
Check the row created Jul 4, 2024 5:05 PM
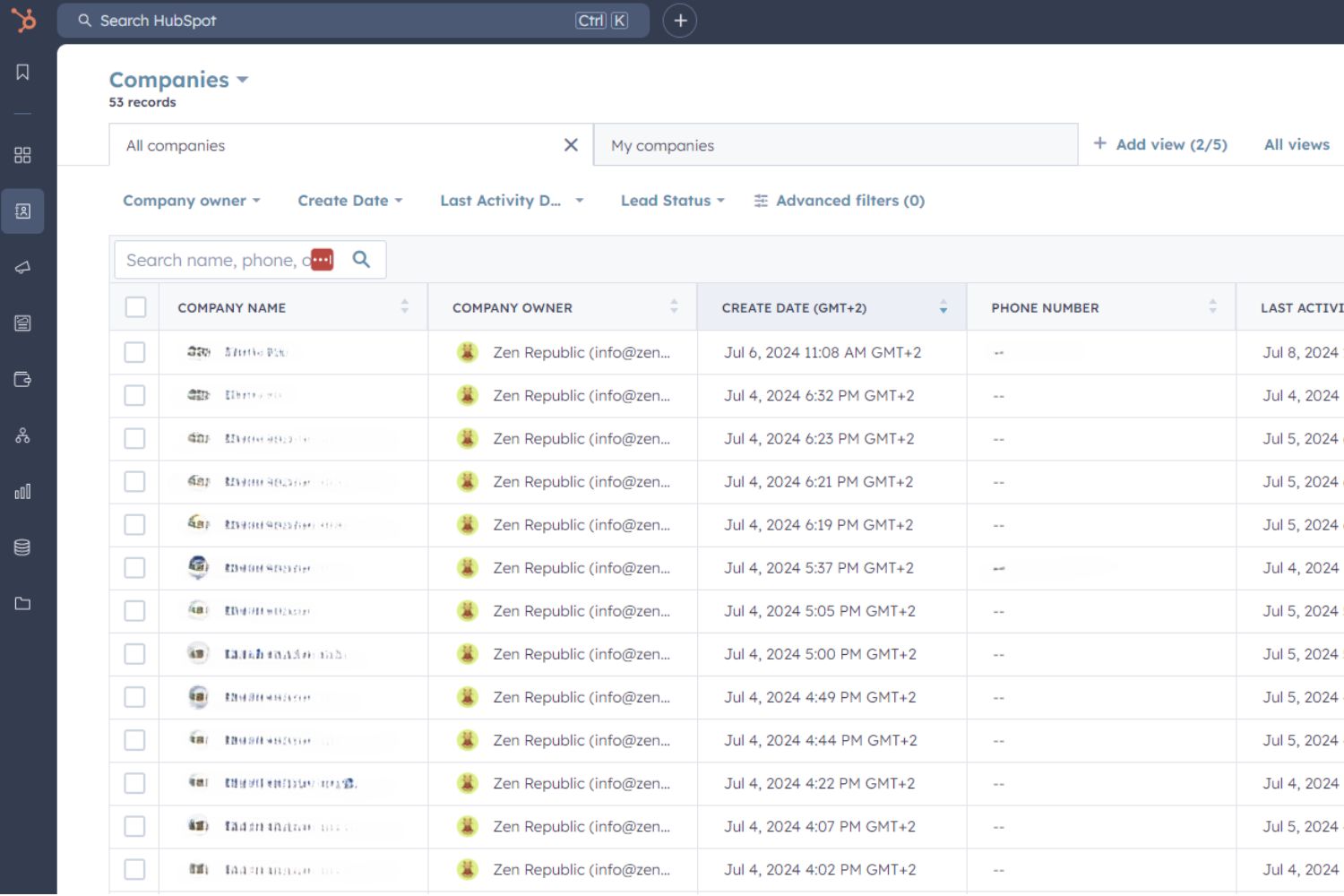pyautogui.click(x=135, y=610)
